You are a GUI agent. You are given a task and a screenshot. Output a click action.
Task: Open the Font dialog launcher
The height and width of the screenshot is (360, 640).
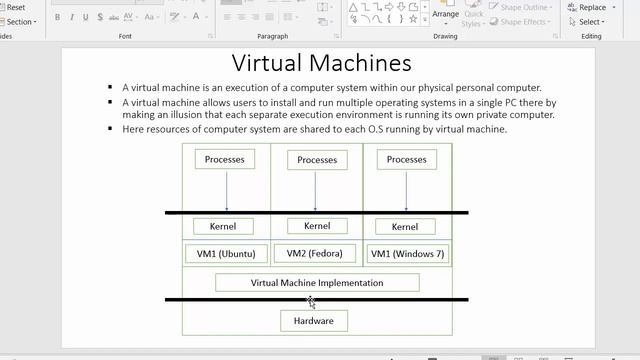(211, 36)
